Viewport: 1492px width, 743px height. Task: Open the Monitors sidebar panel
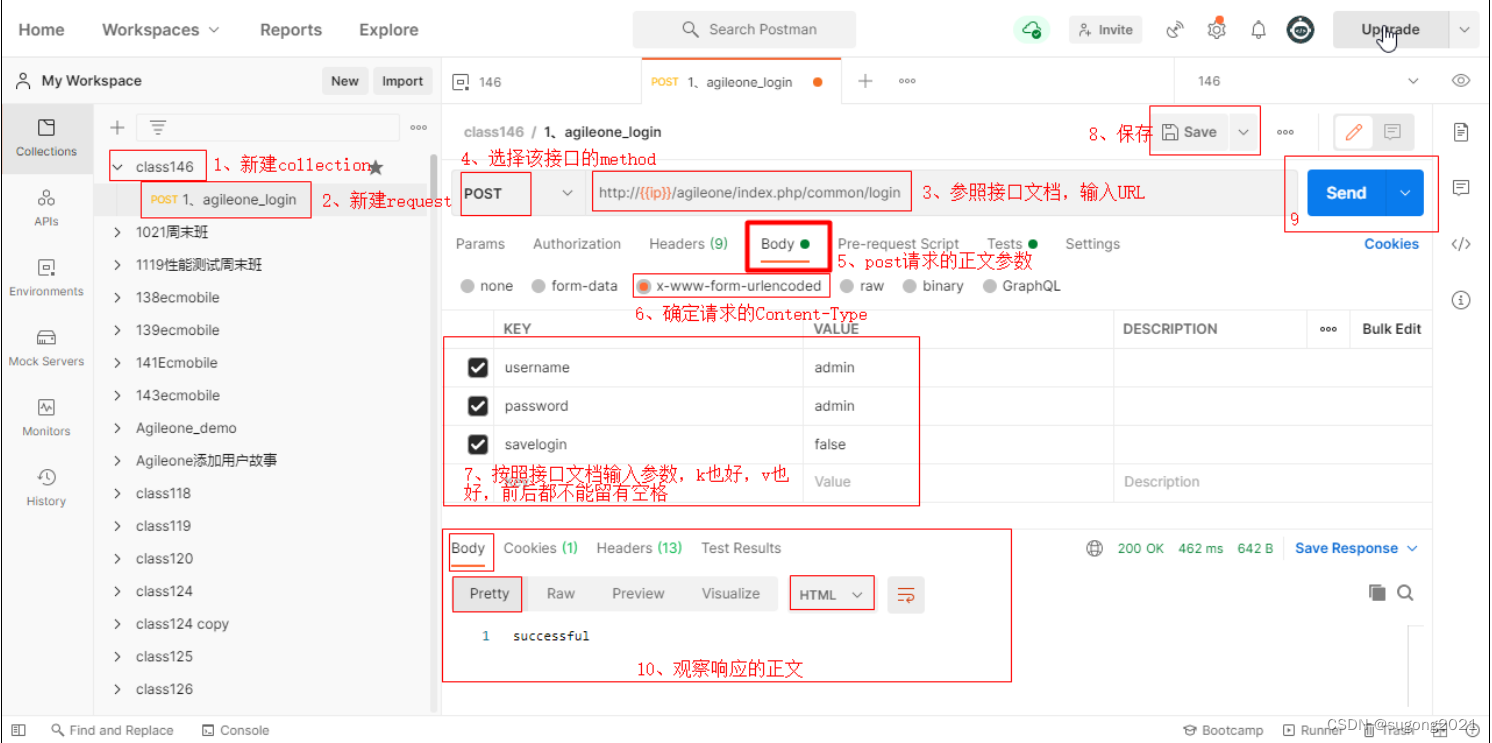click(46, 417)
